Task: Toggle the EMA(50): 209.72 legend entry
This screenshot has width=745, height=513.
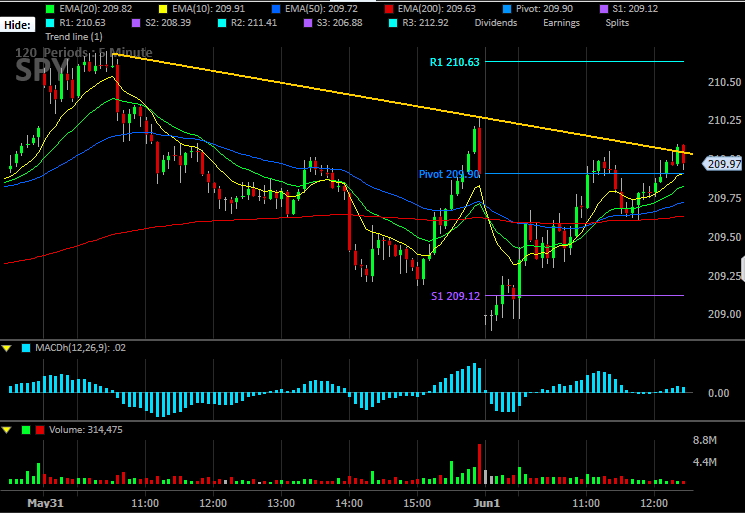Action: click(x=321, y=9)
